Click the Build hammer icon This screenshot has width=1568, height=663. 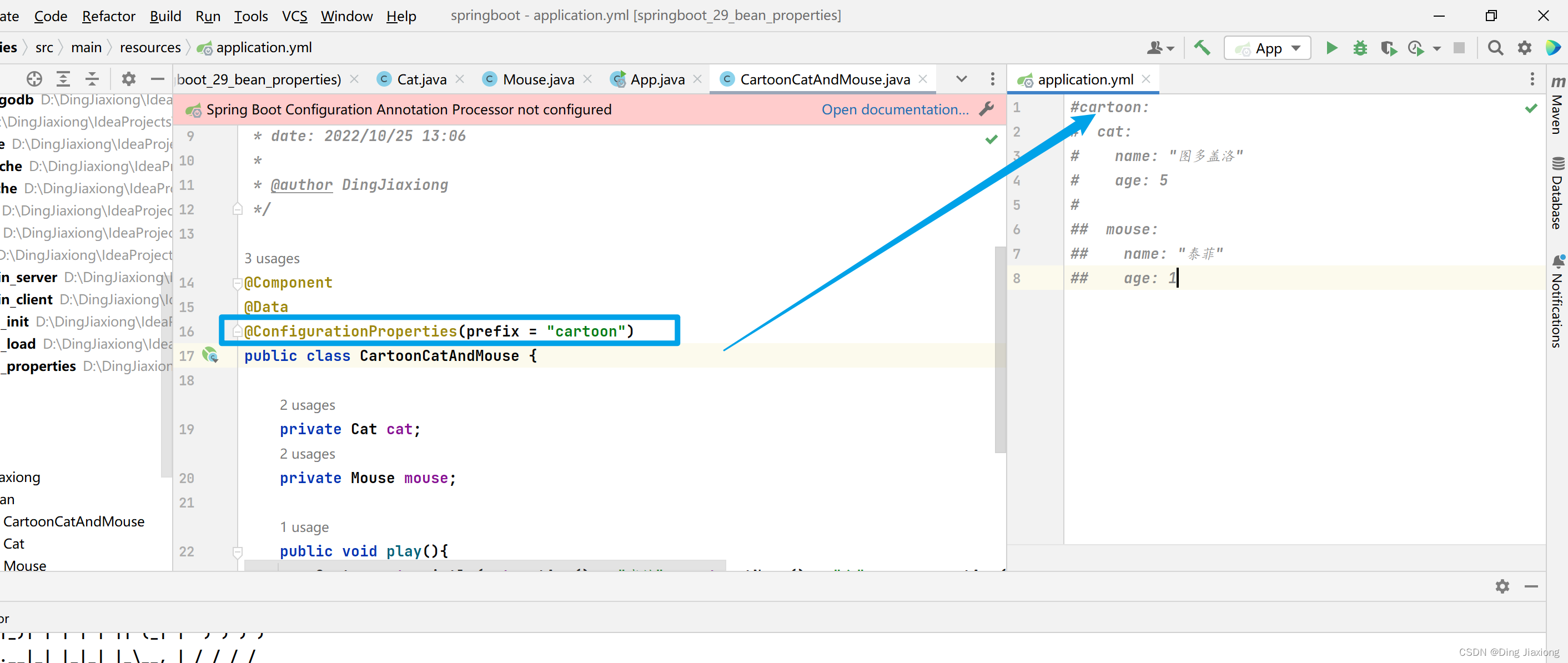[x=1202, y=48]
